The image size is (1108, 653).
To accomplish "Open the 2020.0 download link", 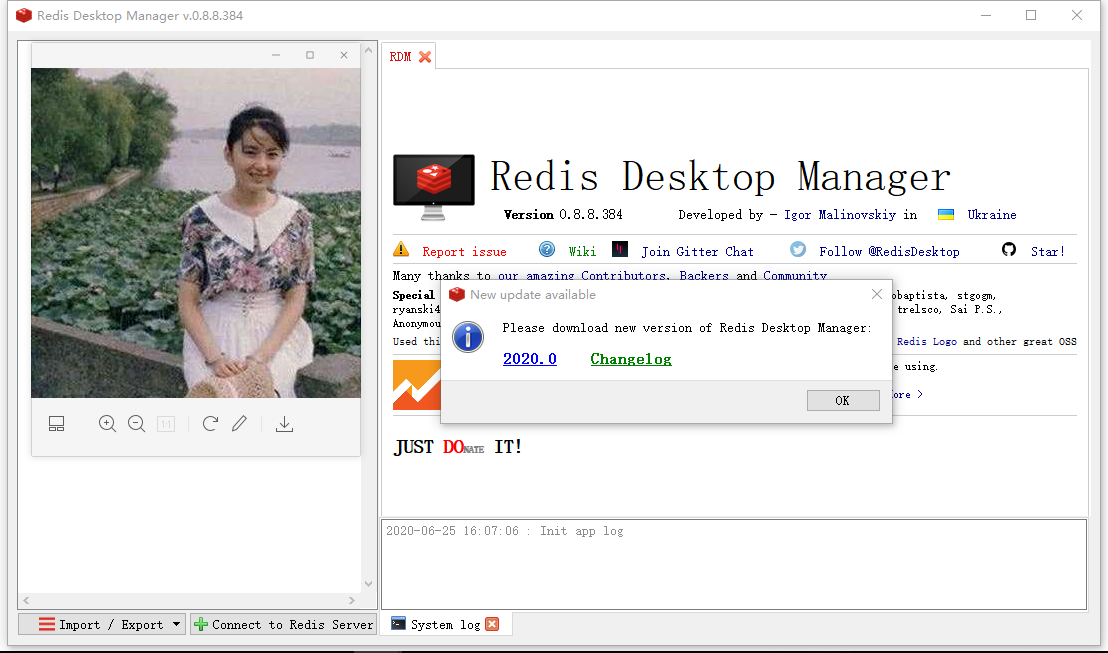I will (x=529, y=359).
